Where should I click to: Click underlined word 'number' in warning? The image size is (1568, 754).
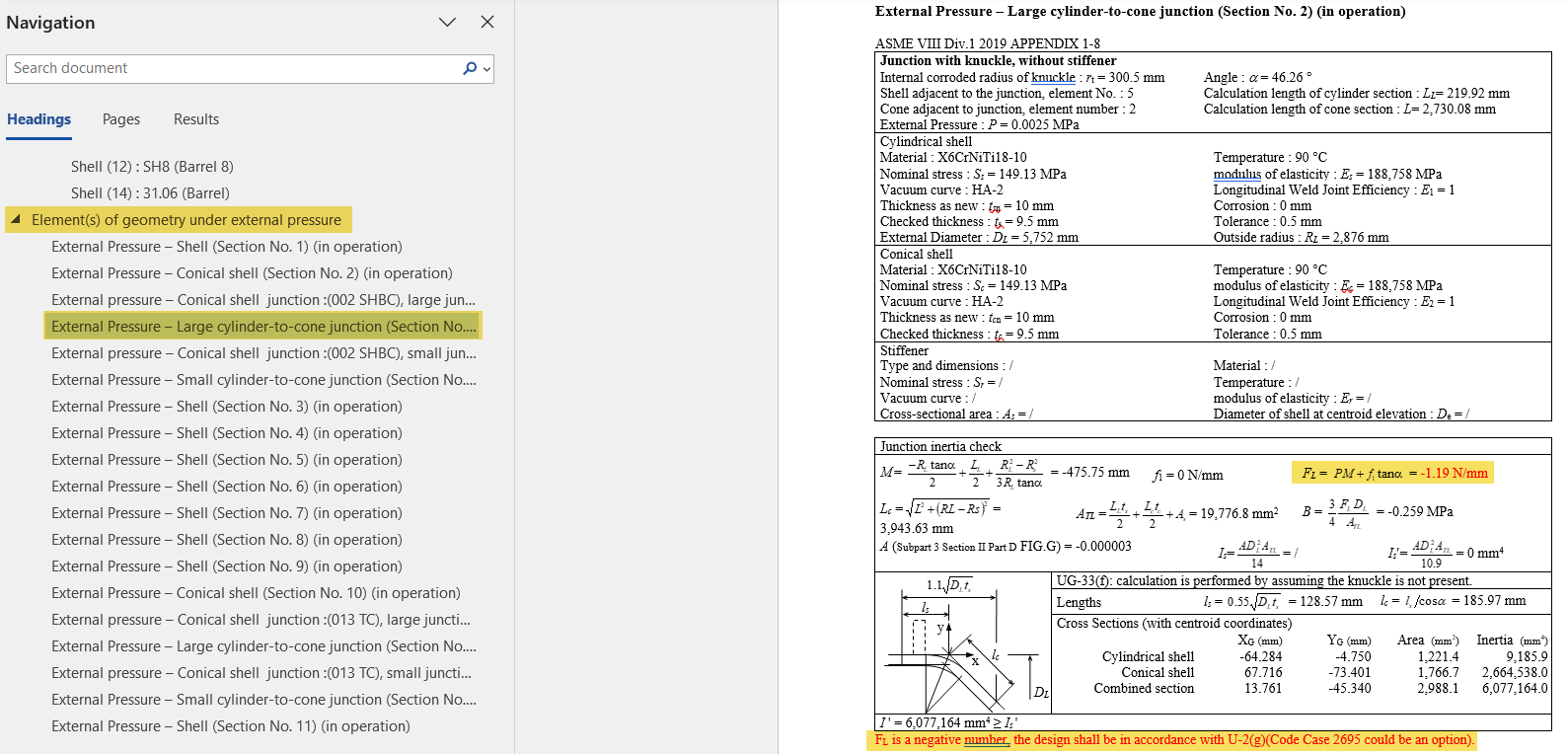click(x=987, y=740)
